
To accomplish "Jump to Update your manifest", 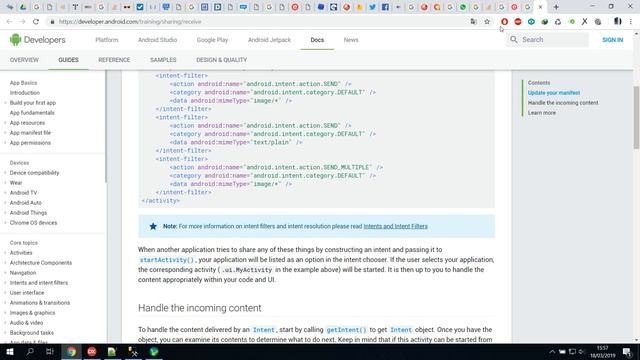I will [553, 93].
